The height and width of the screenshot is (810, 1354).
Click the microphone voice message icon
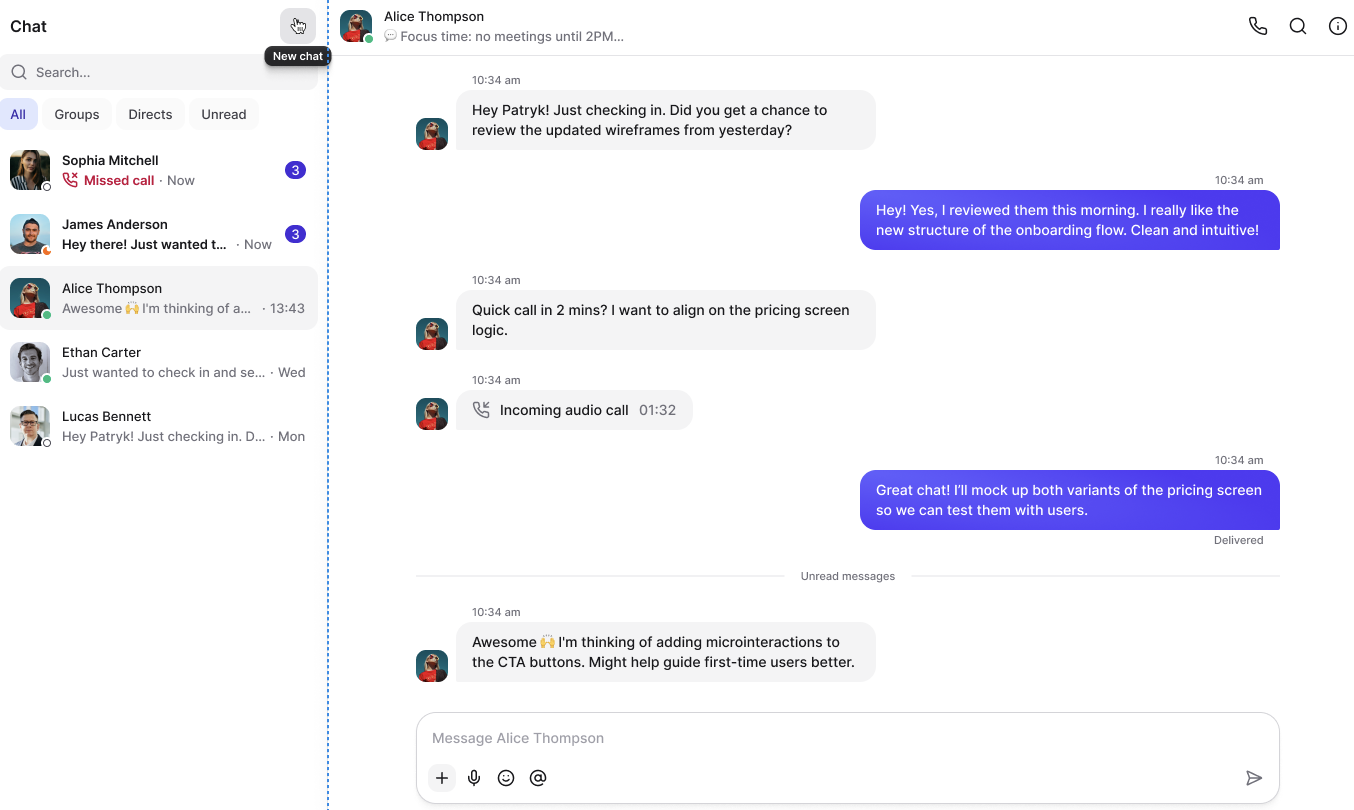tap(474, 778)
